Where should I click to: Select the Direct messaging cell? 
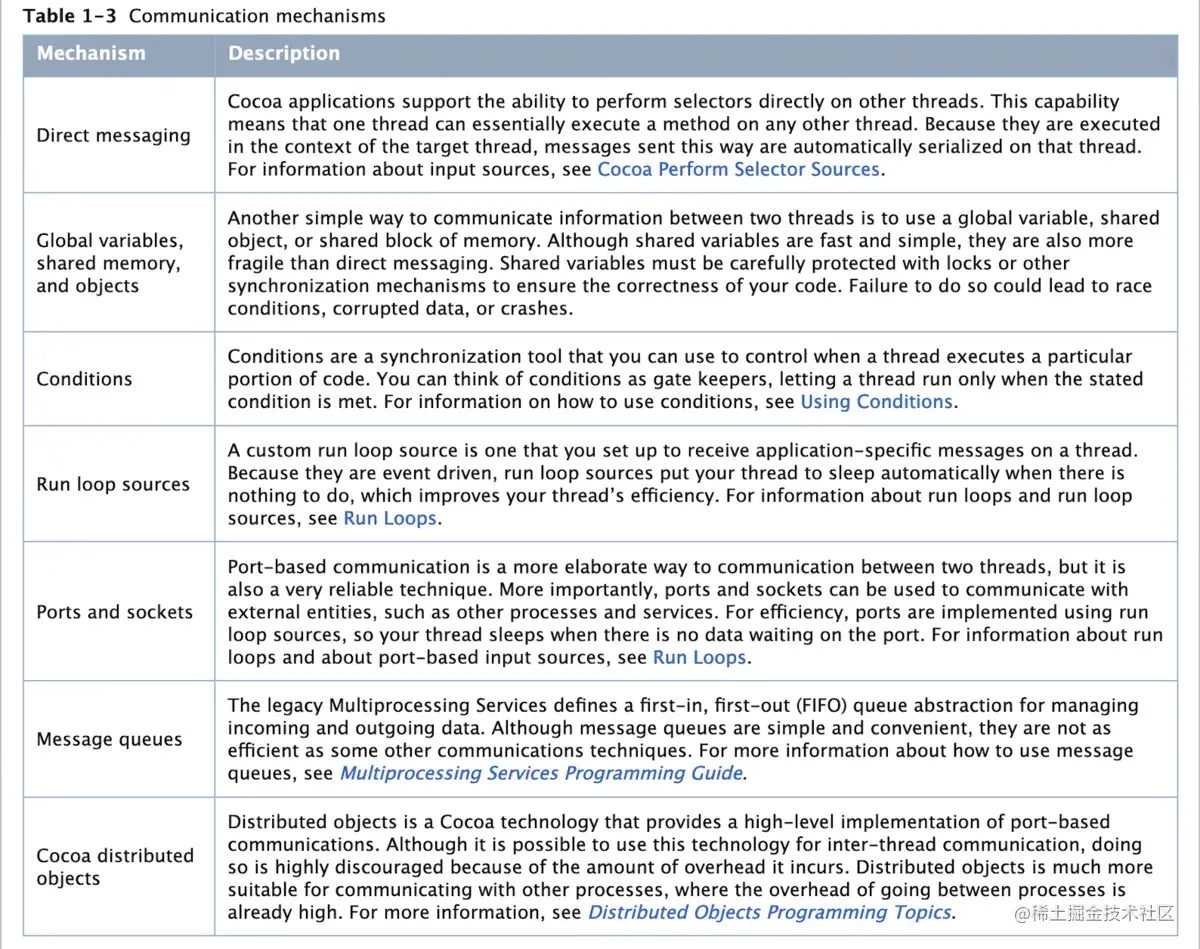pyautogui.click(x=119, y=135)
